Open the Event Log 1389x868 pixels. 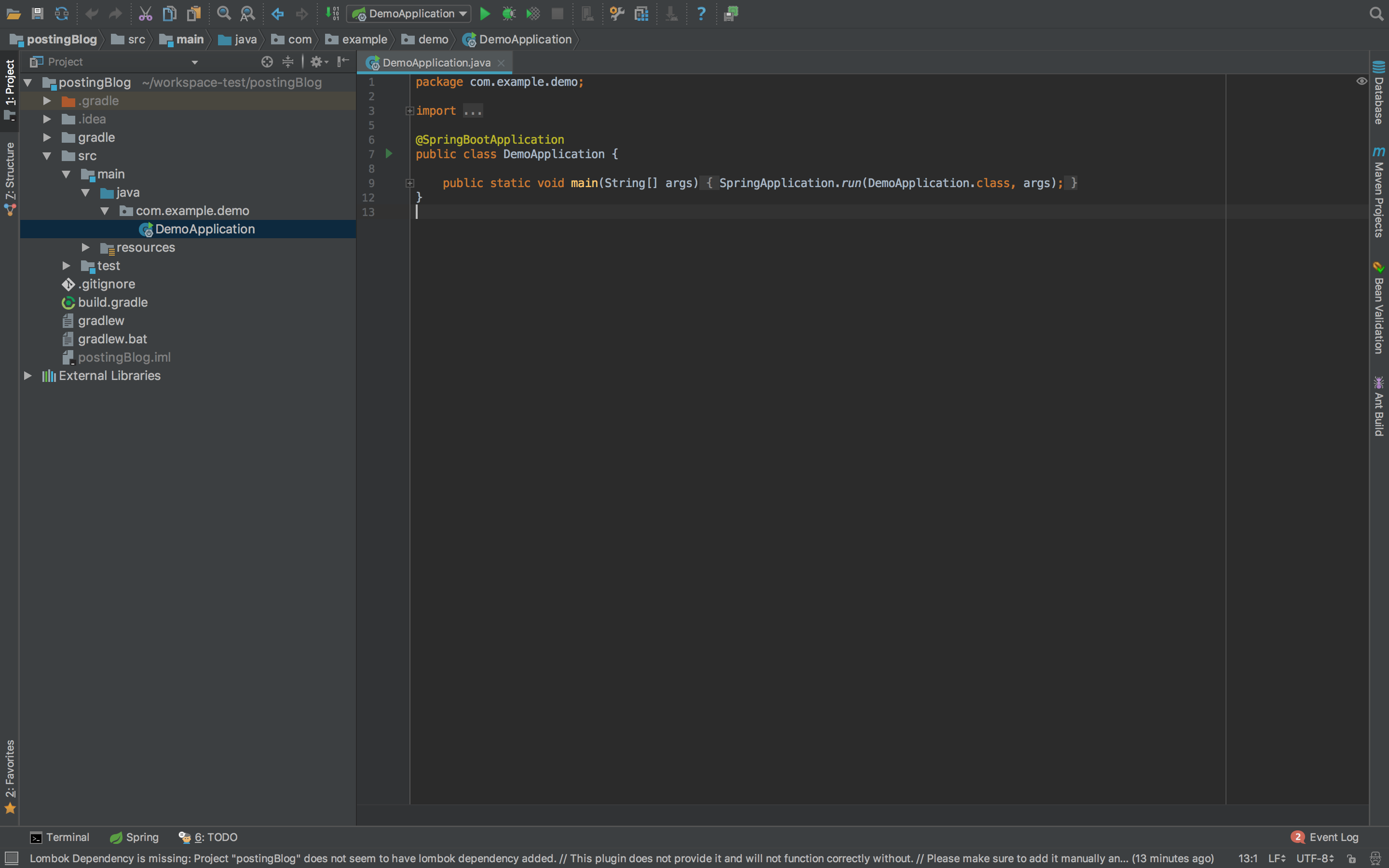coord(1325,837)
